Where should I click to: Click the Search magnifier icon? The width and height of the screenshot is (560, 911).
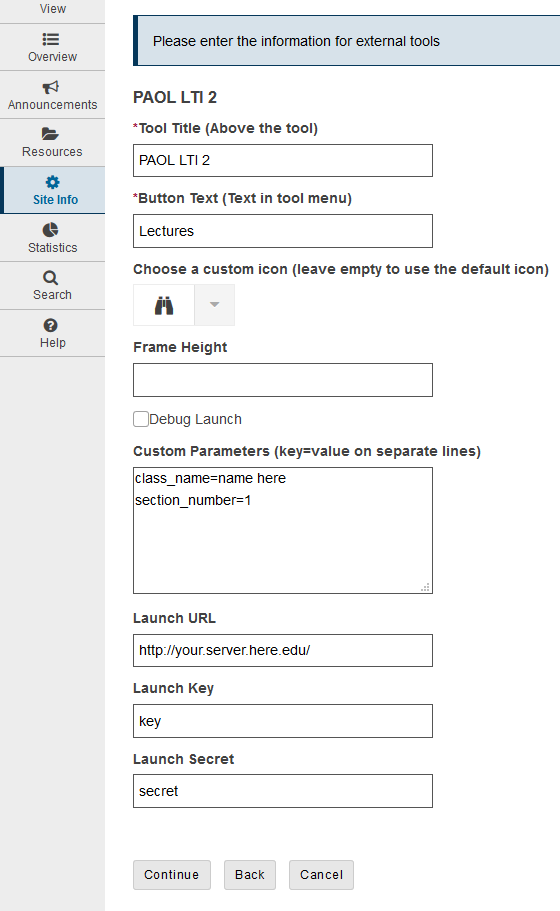click(51, 278)
